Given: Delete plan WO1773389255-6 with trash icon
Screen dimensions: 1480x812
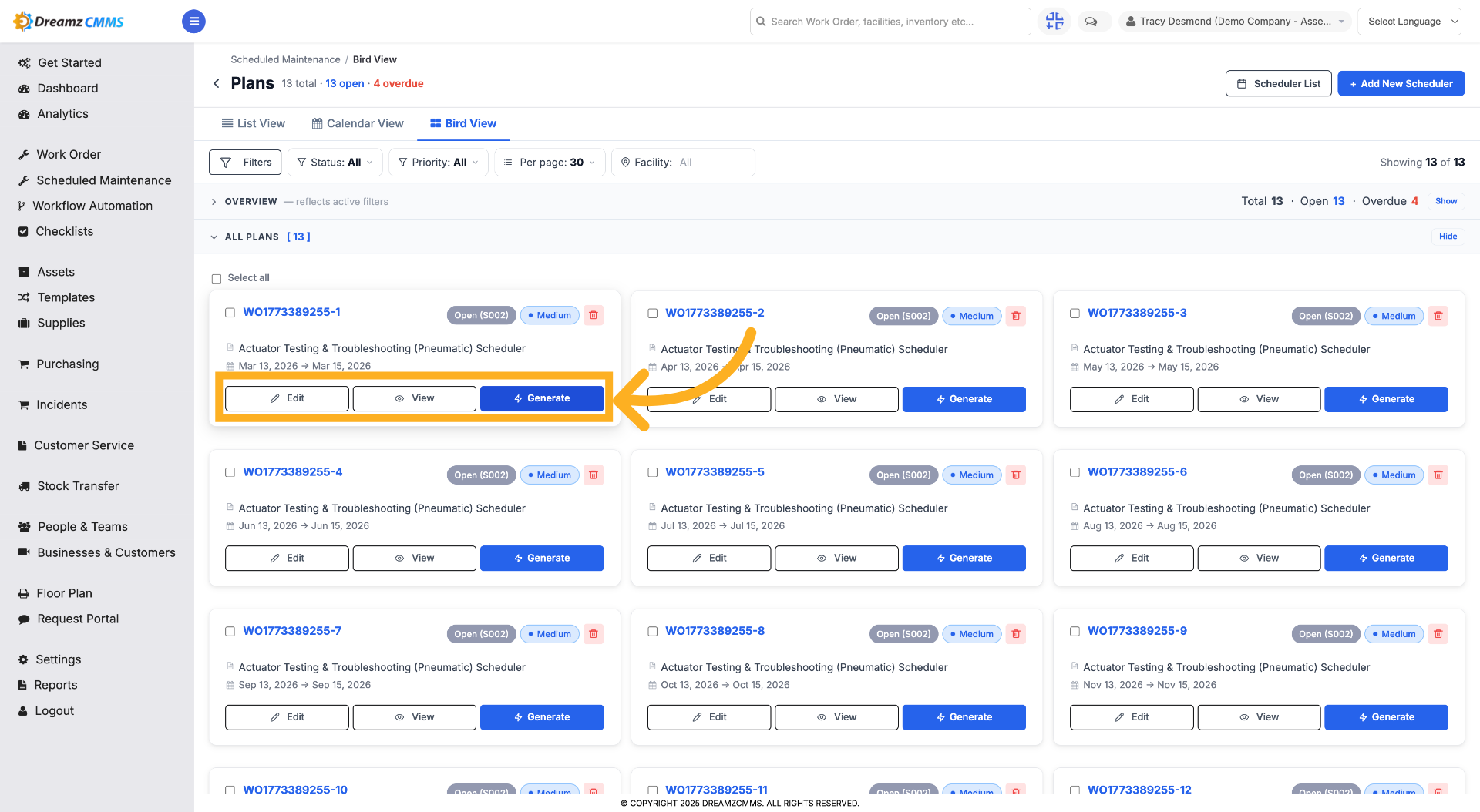Looking at the screenshot, I should [1438, 475].
